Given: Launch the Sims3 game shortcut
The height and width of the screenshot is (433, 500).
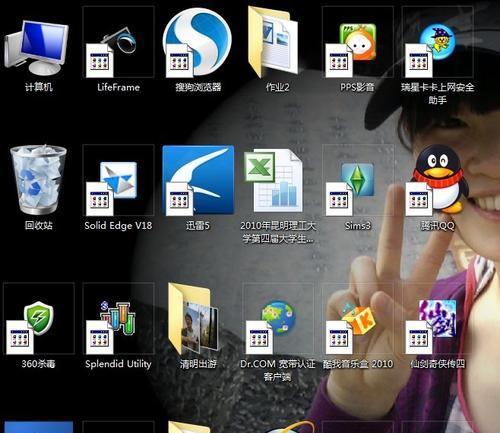Looking at the screenshot, I should (358, 180).
